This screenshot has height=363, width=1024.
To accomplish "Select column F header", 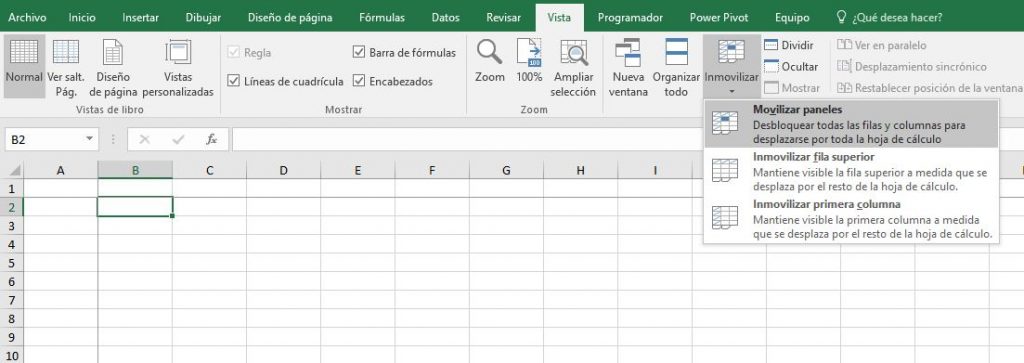I will coord(432,171).
